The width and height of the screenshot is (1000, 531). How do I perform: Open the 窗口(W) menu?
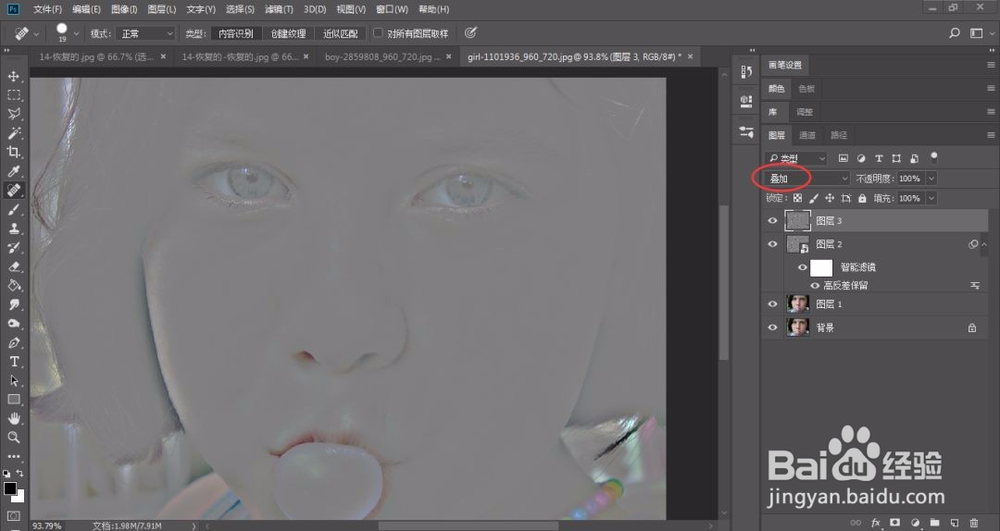pyautogui.click(x=392, y=9)
